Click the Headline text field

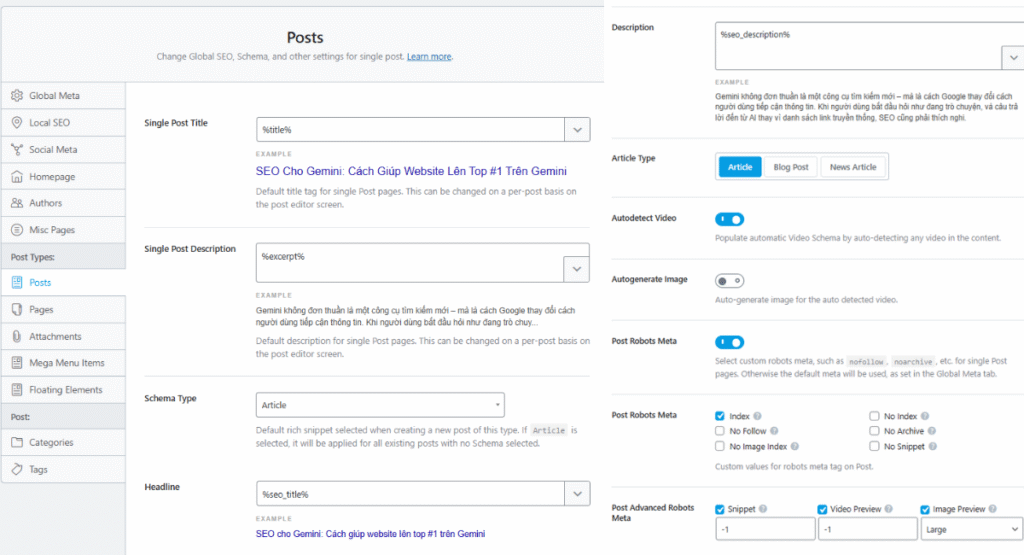pos(410,494)
